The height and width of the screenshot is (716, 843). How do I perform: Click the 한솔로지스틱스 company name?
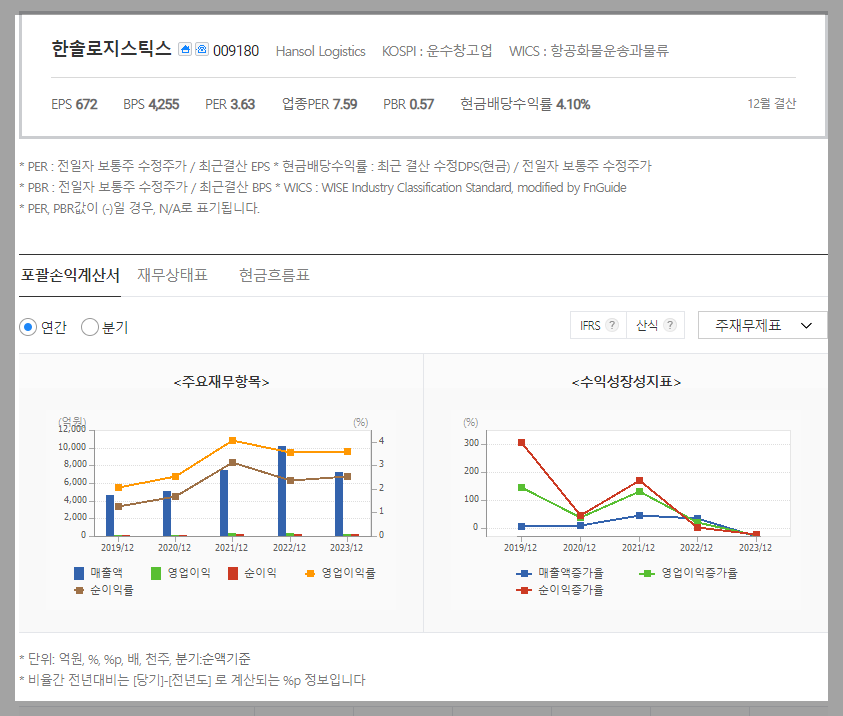(111, 49)
